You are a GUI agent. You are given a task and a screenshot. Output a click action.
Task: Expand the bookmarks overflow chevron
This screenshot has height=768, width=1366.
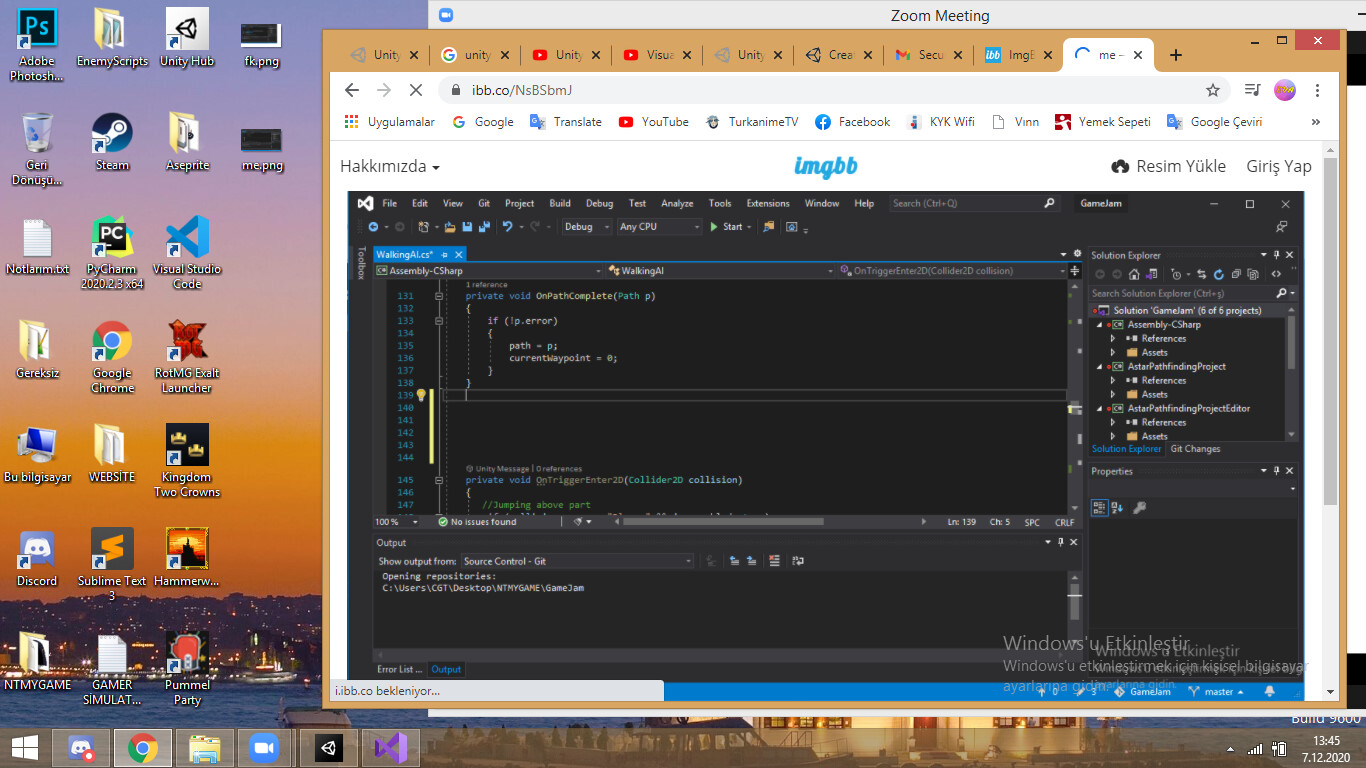tap(1315, 122)
